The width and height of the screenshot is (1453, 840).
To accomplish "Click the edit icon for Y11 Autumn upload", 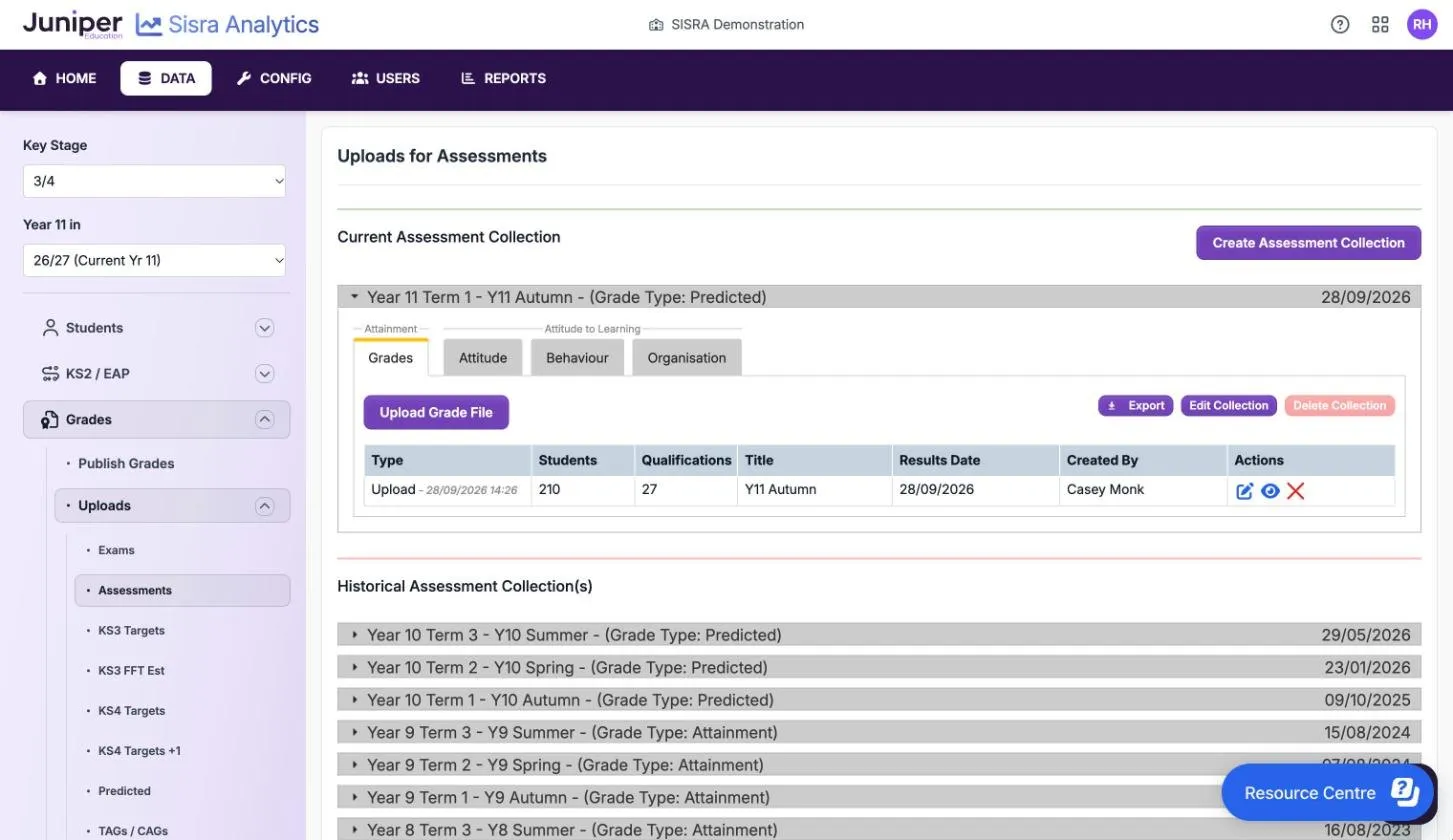I will tap(1245, 491).
